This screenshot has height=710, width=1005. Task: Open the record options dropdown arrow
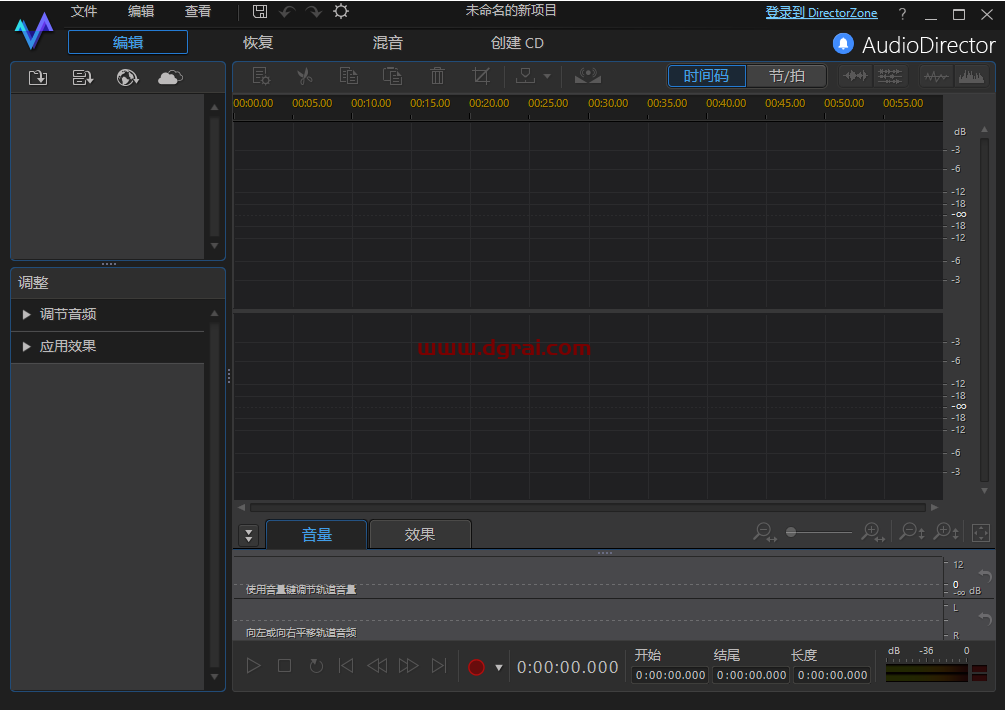coord(498,666)
